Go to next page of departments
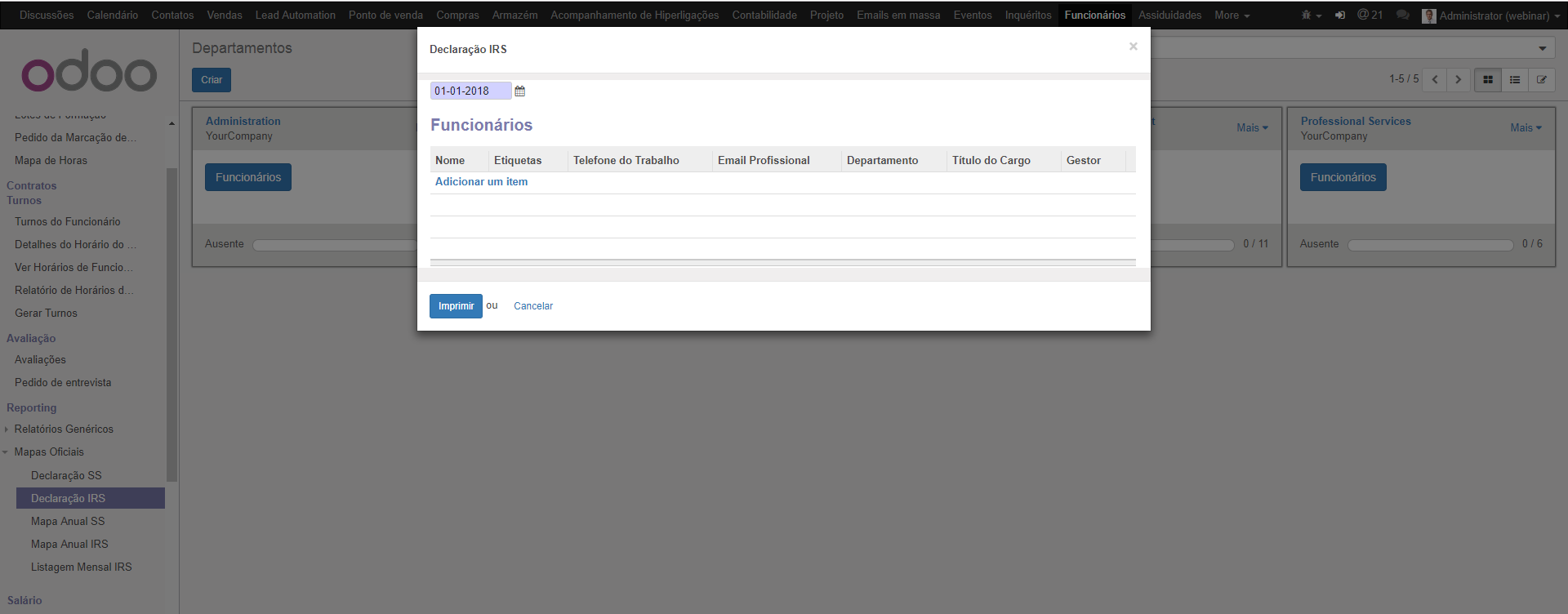This screenshot has height=614, width=1568. pos(1458,80)
